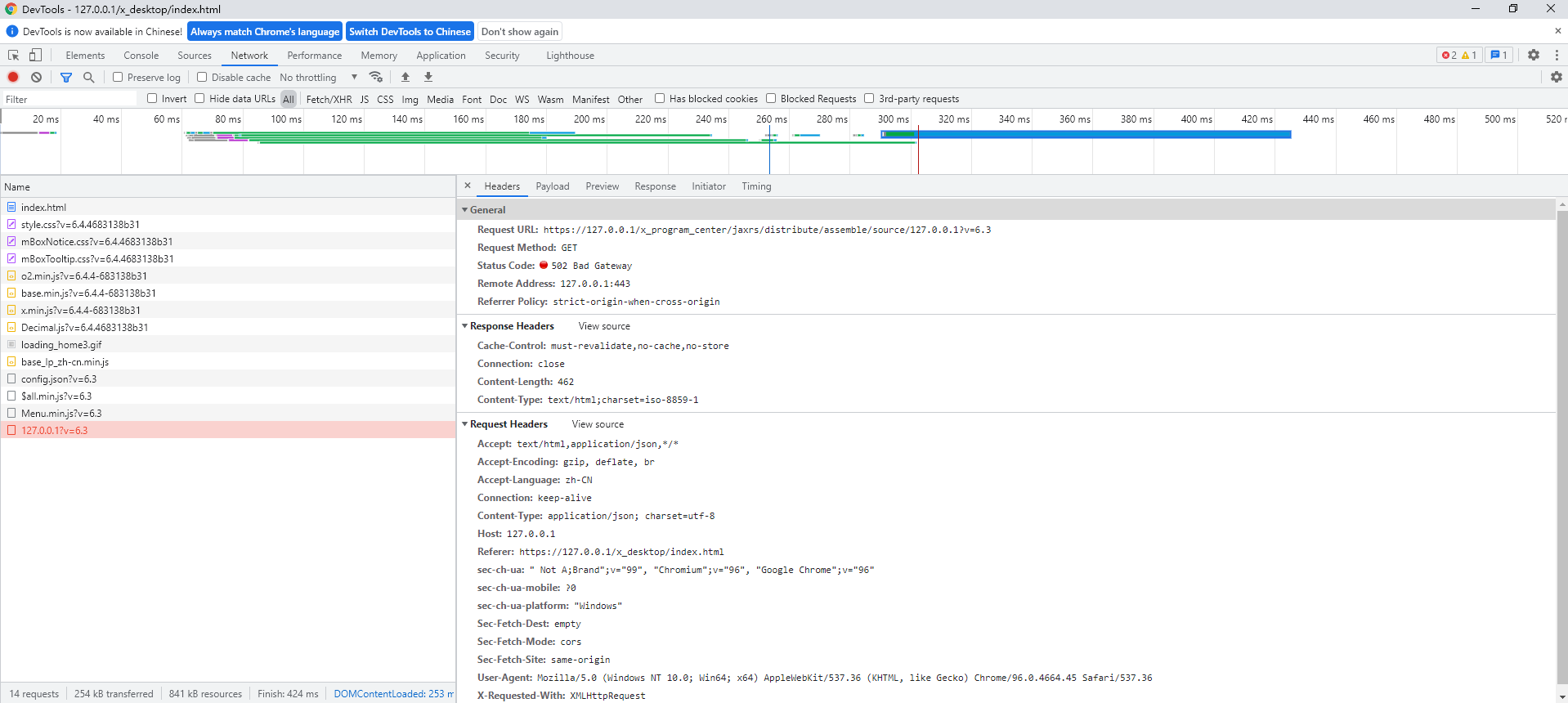Click Don't show again button
This screenshot has width=1568, height=703.
tap(520, 32)
